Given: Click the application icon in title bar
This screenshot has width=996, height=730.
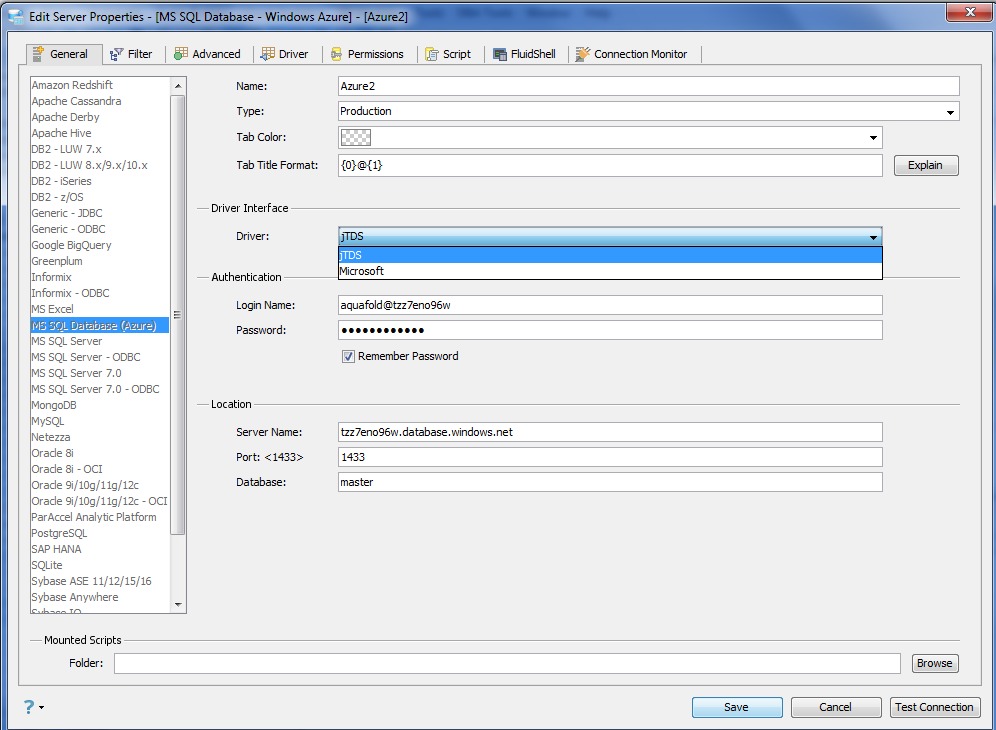Looking at the screenshot, I should coord(16,17).
